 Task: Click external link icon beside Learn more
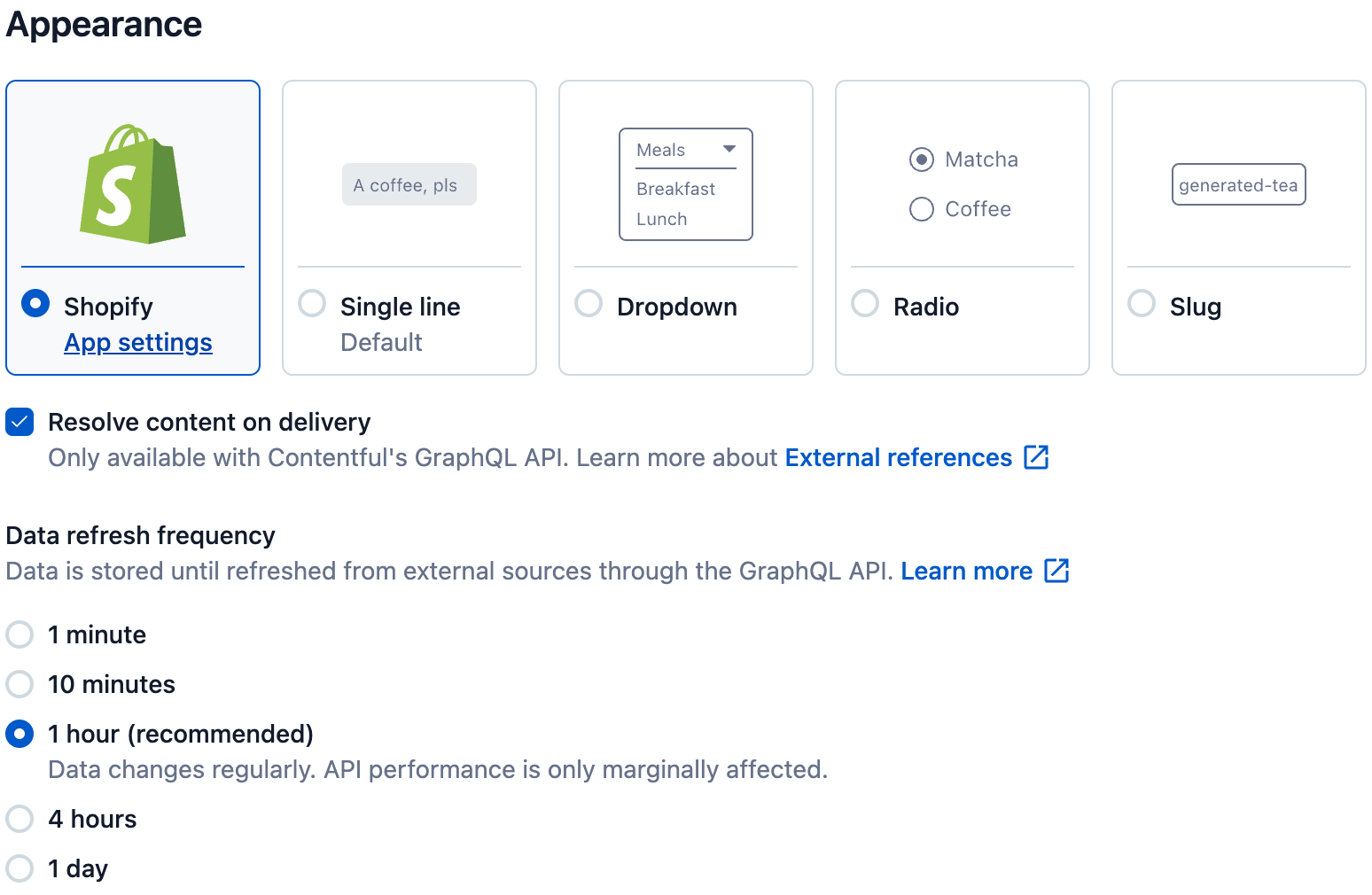tap(1056, 571)
